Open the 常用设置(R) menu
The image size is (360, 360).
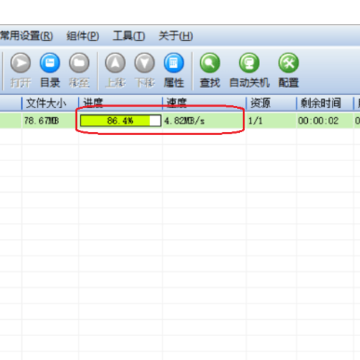tap(26, 36)
